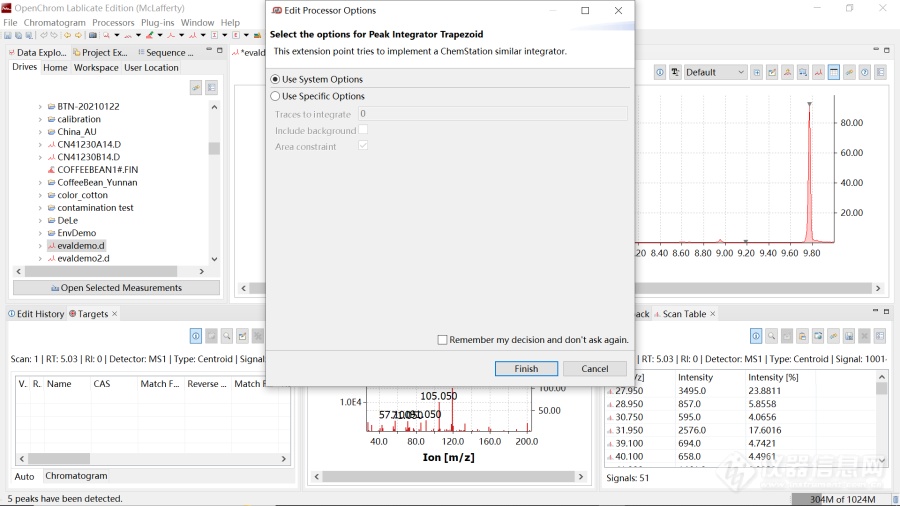The width and height of the screenshot is (900, 506).
Task: Click the settings icon in Data Explorer toolbar
Action: [x=211, y=88]
